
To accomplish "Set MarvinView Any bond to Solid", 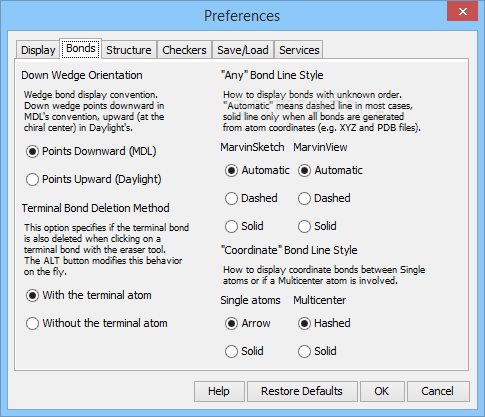I will pos(317,226).
